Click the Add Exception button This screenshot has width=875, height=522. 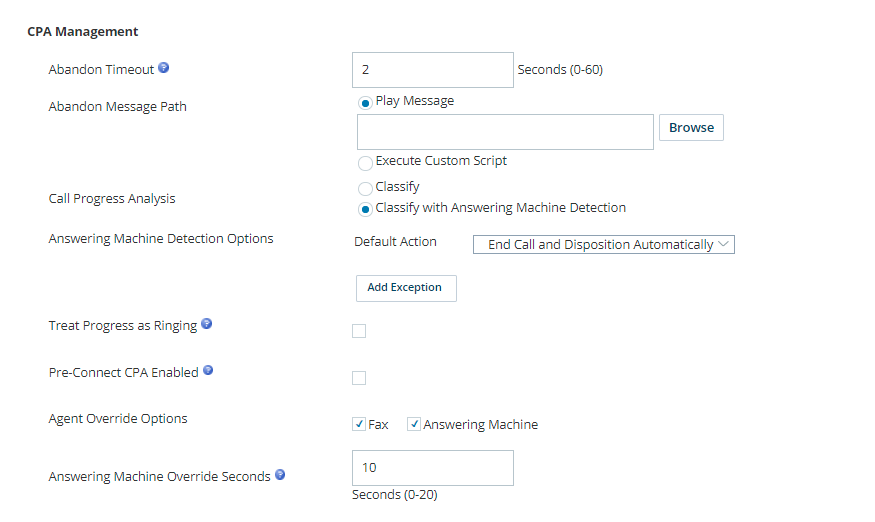coord(406,288)
